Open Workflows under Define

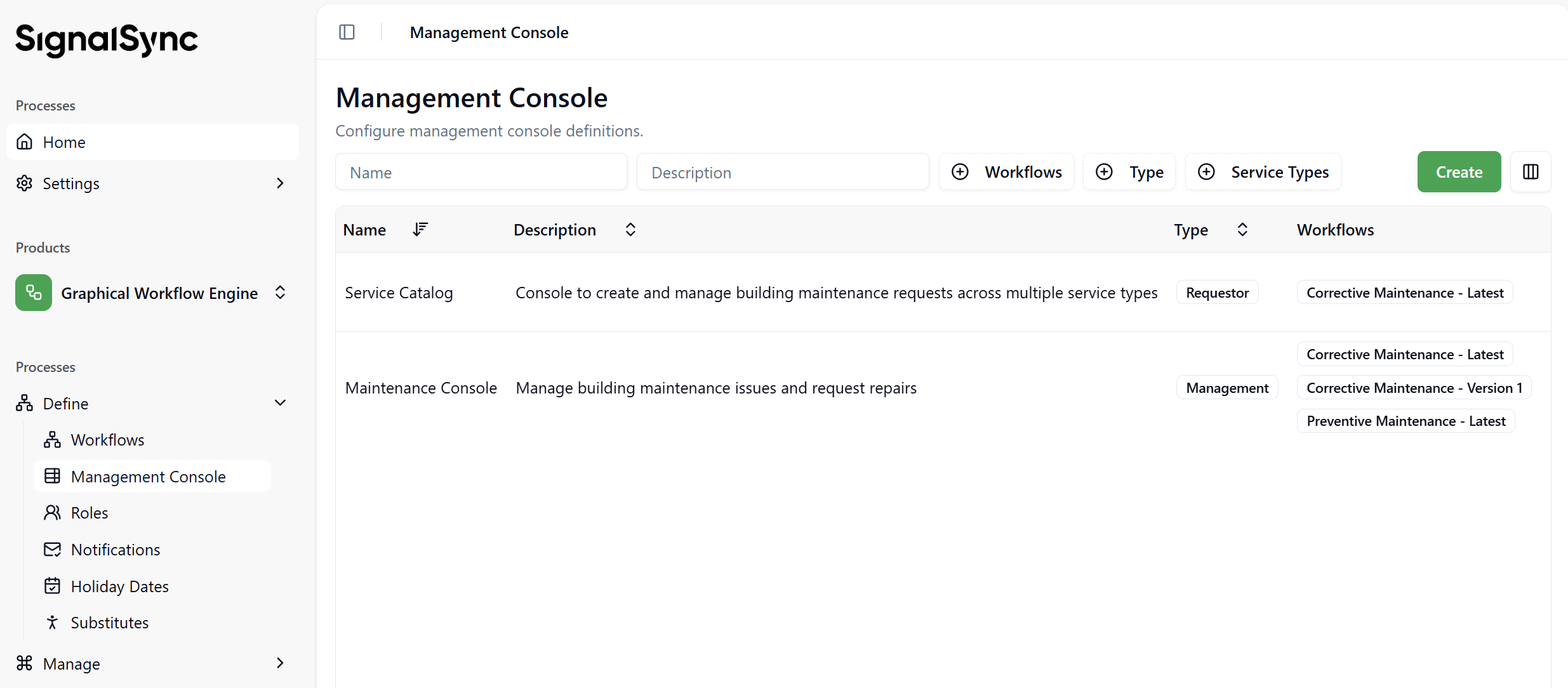click(152, 439)
